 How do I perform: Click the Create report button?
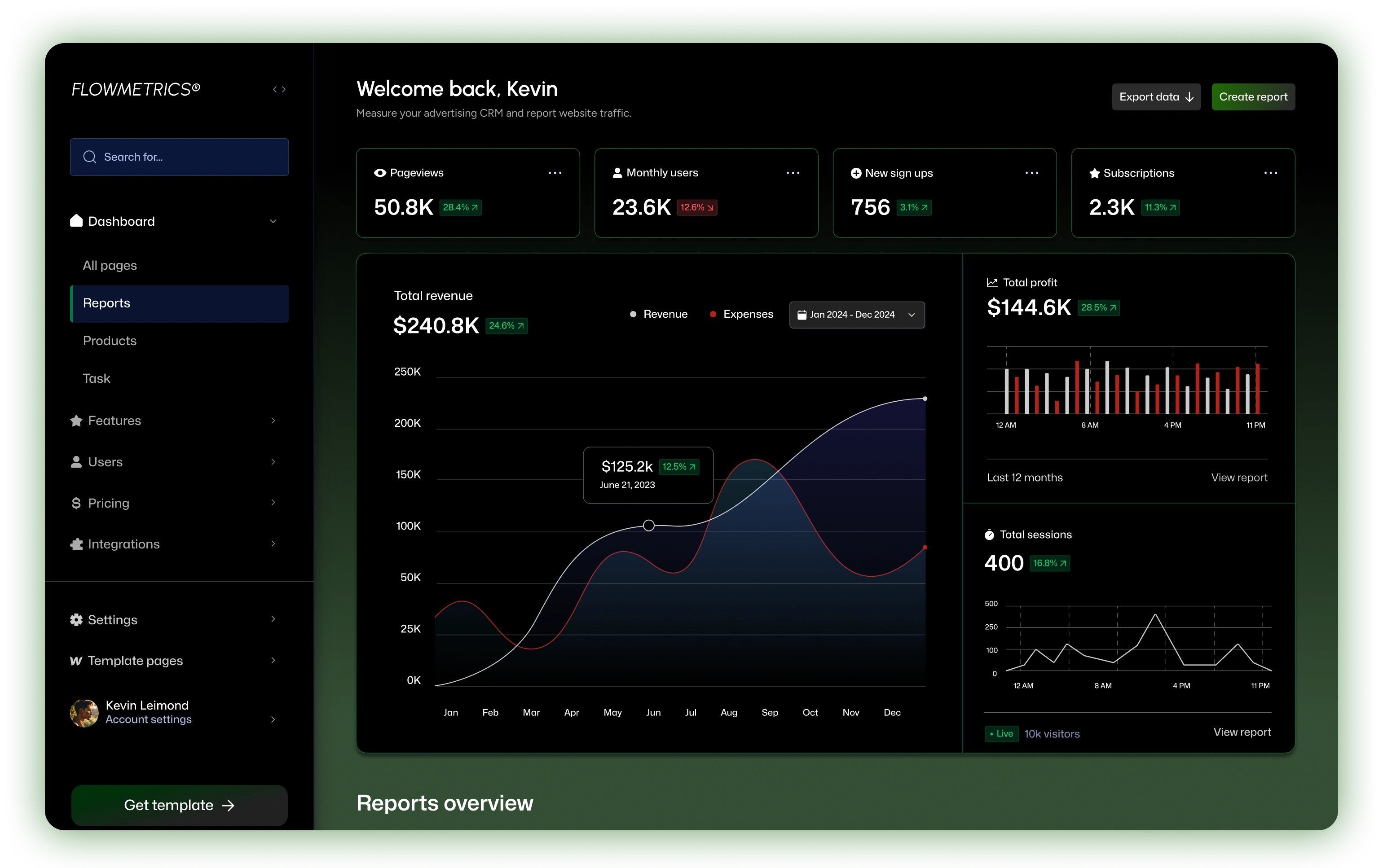click(1253, 97)
